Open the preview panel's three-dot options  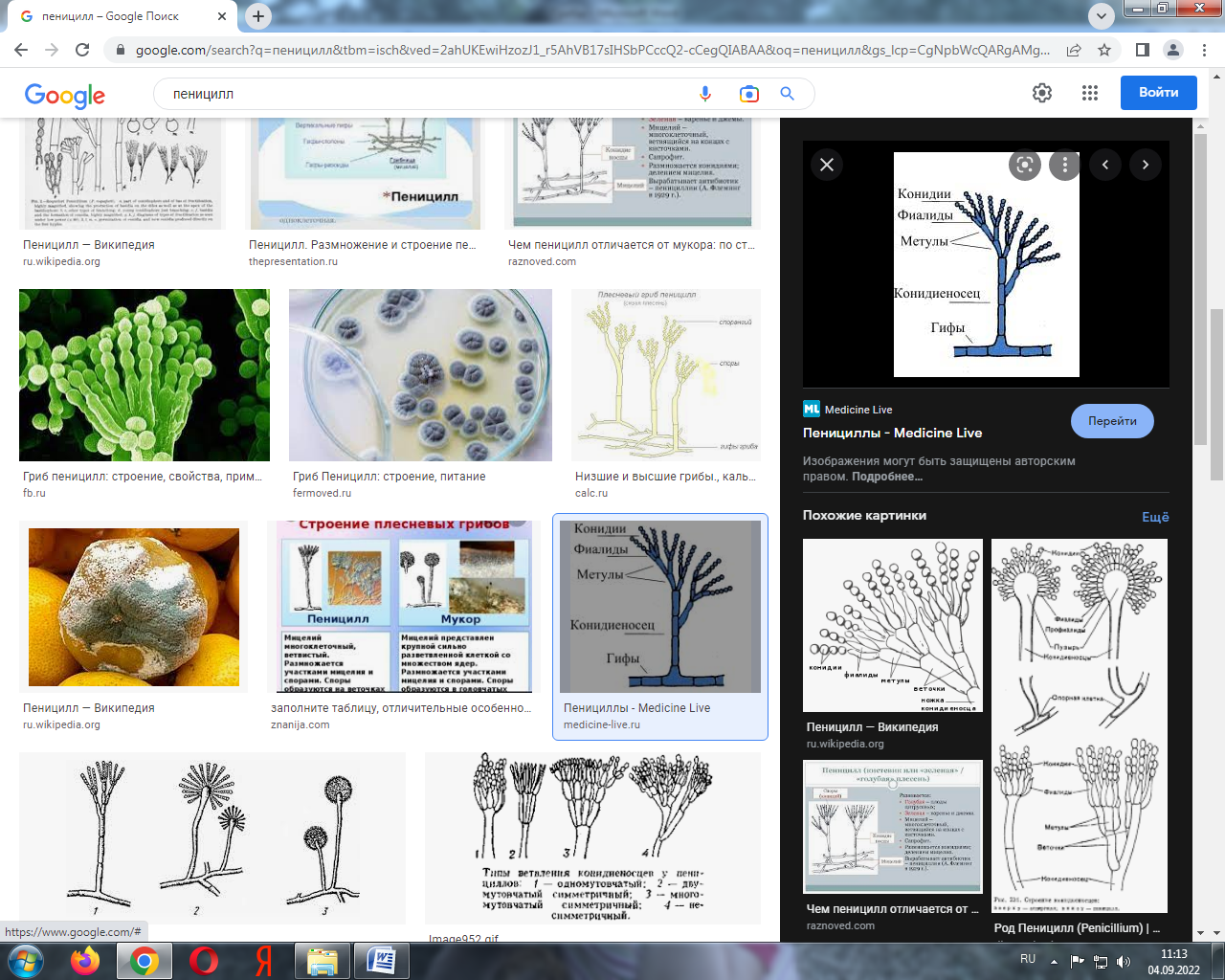pyautogui.click(x=1065, y=165)
